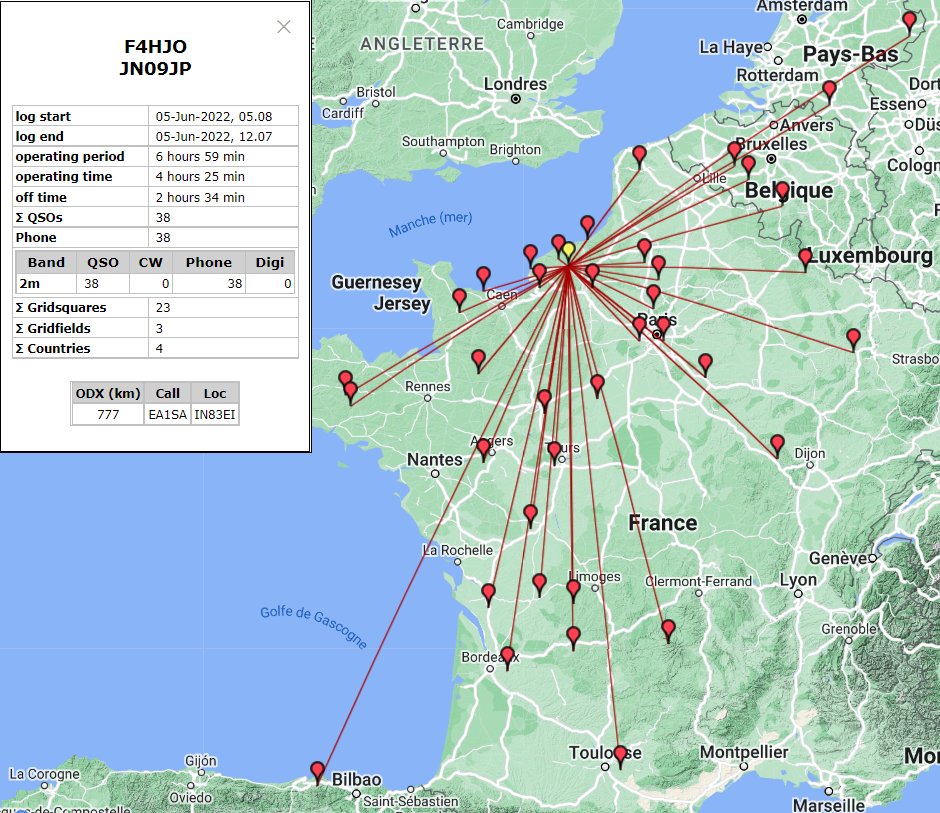Open the red marker over the Belgique label
The height and width of the screenshot is (813, 940).
782,193
